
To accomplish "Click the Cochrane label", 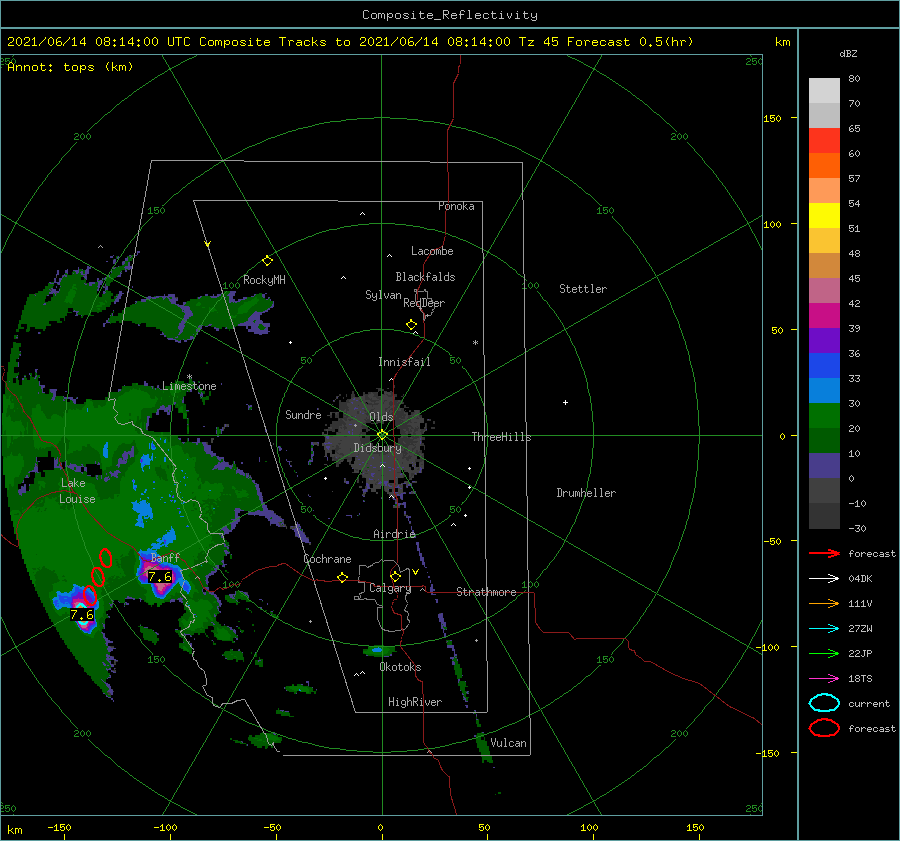I will pos(327,559).
